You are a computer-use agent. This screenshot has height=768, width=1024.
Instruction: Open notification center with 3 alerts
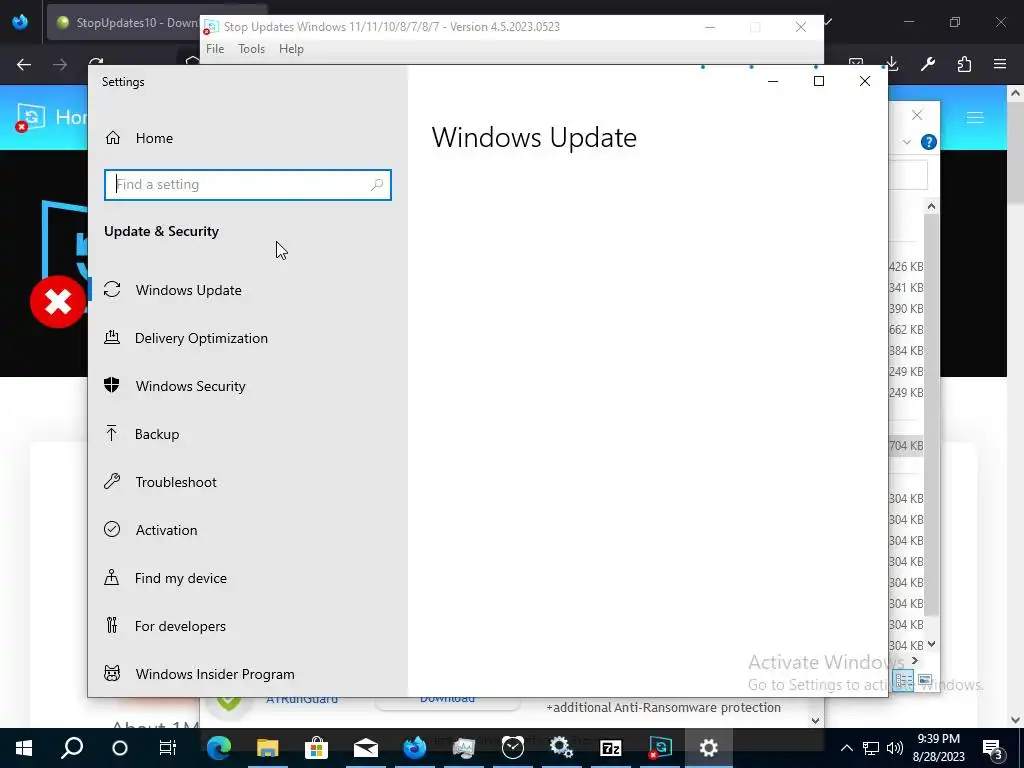tap(993, 749)
